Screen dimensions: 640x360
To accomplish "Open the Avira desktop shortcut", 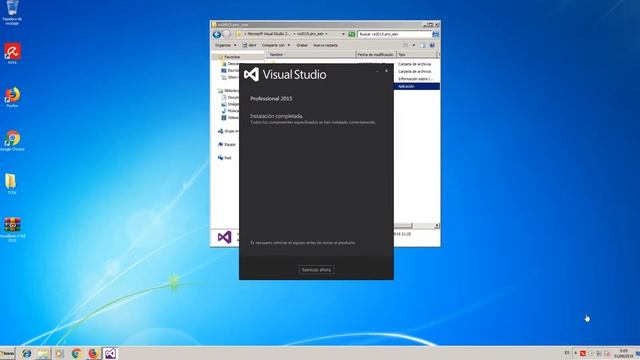I will (x=12, y=53).
